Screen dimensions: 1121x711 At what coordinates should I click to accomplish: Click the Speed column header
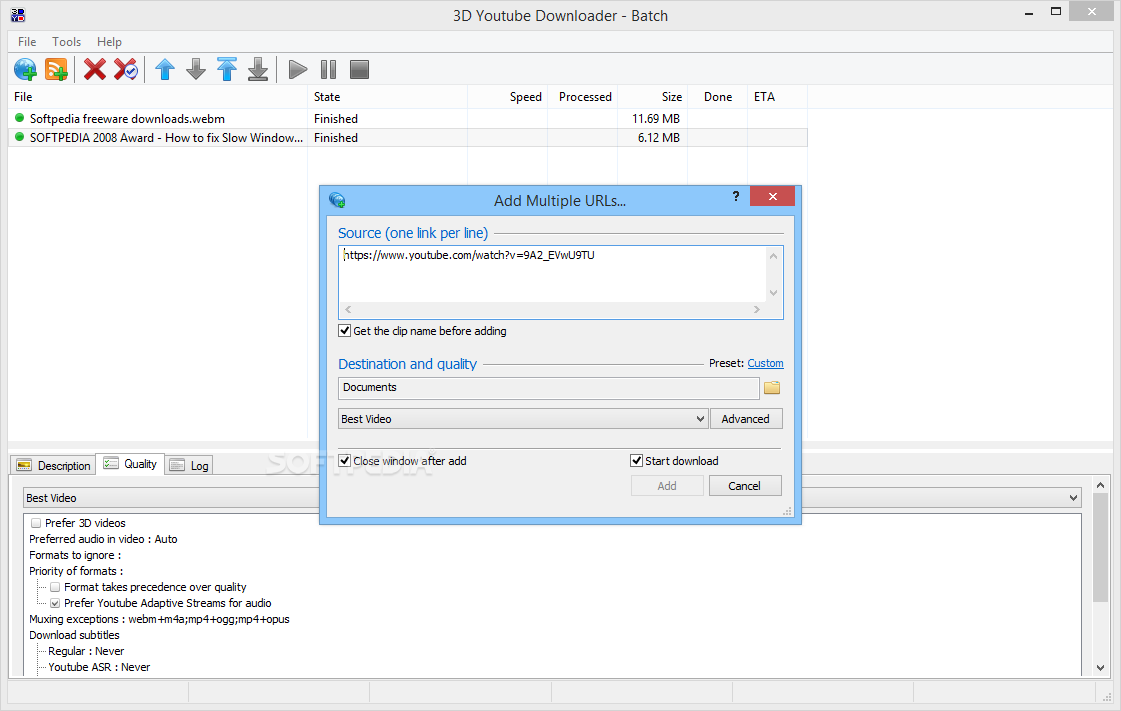[x=508, y=96]
